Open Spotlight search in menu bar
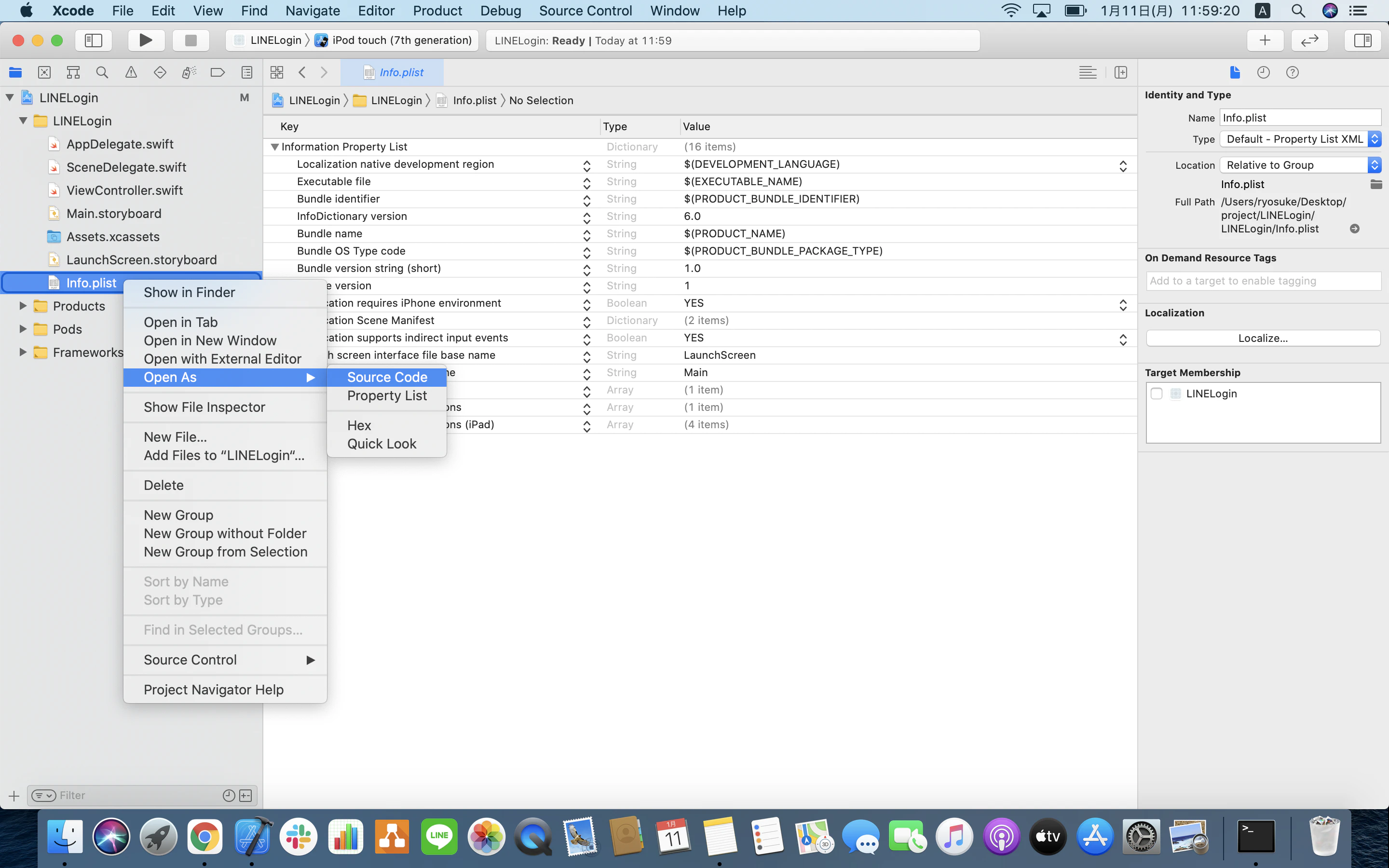The image size is (1389, 868). click(x=1298, y=10)
